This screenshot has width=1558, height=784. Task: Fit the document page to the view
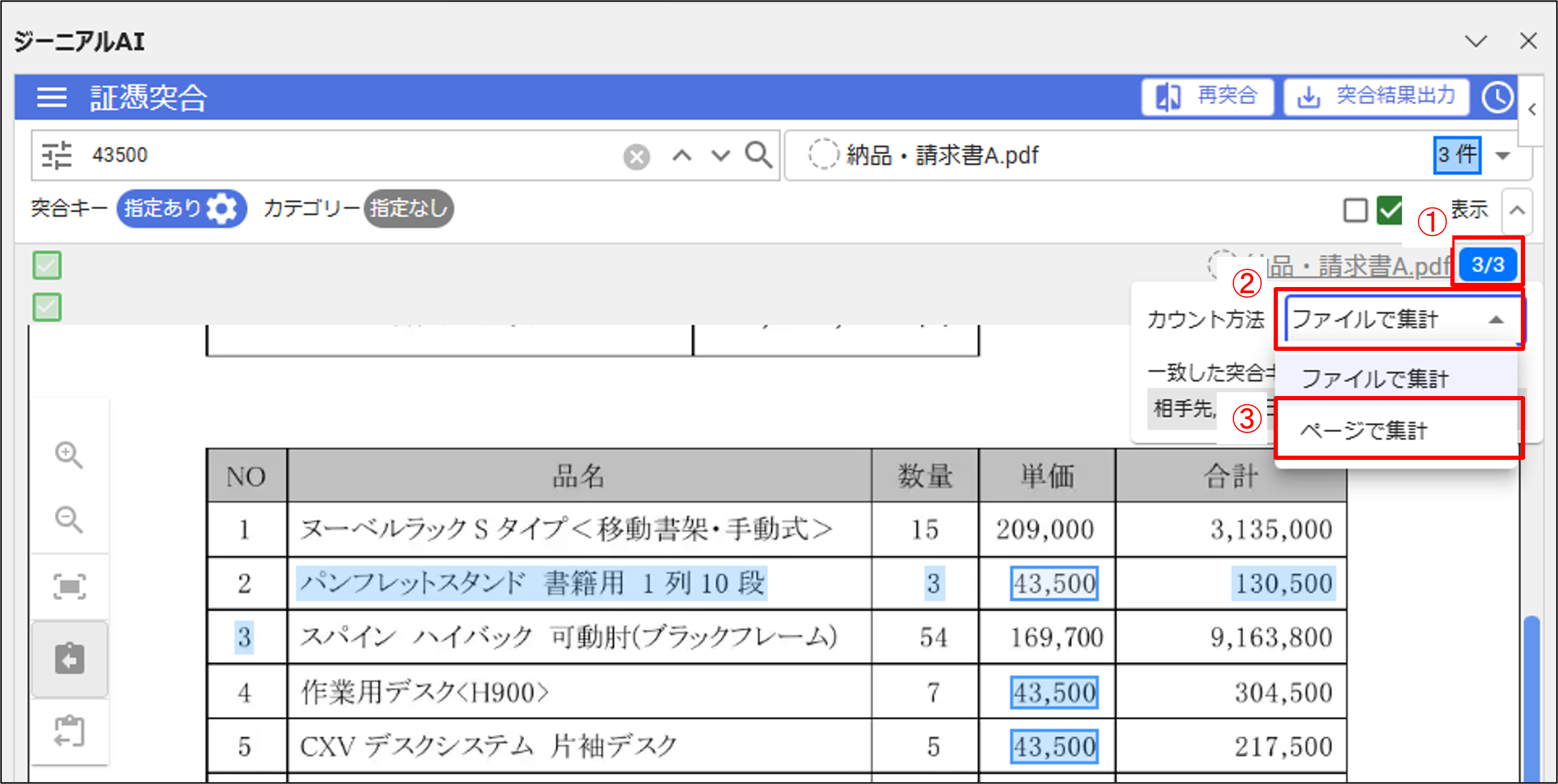point(69,586)
